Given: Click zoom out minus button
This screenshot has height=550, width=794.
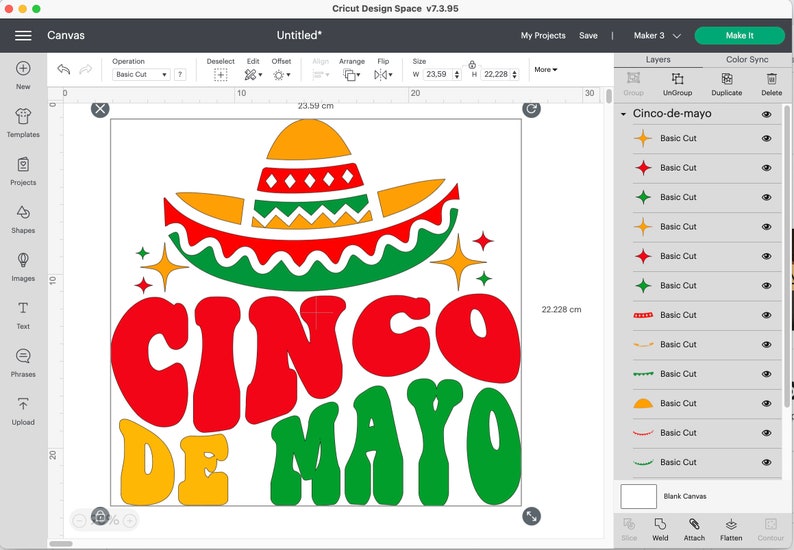Looking at the screenshot, I should 80,520.
